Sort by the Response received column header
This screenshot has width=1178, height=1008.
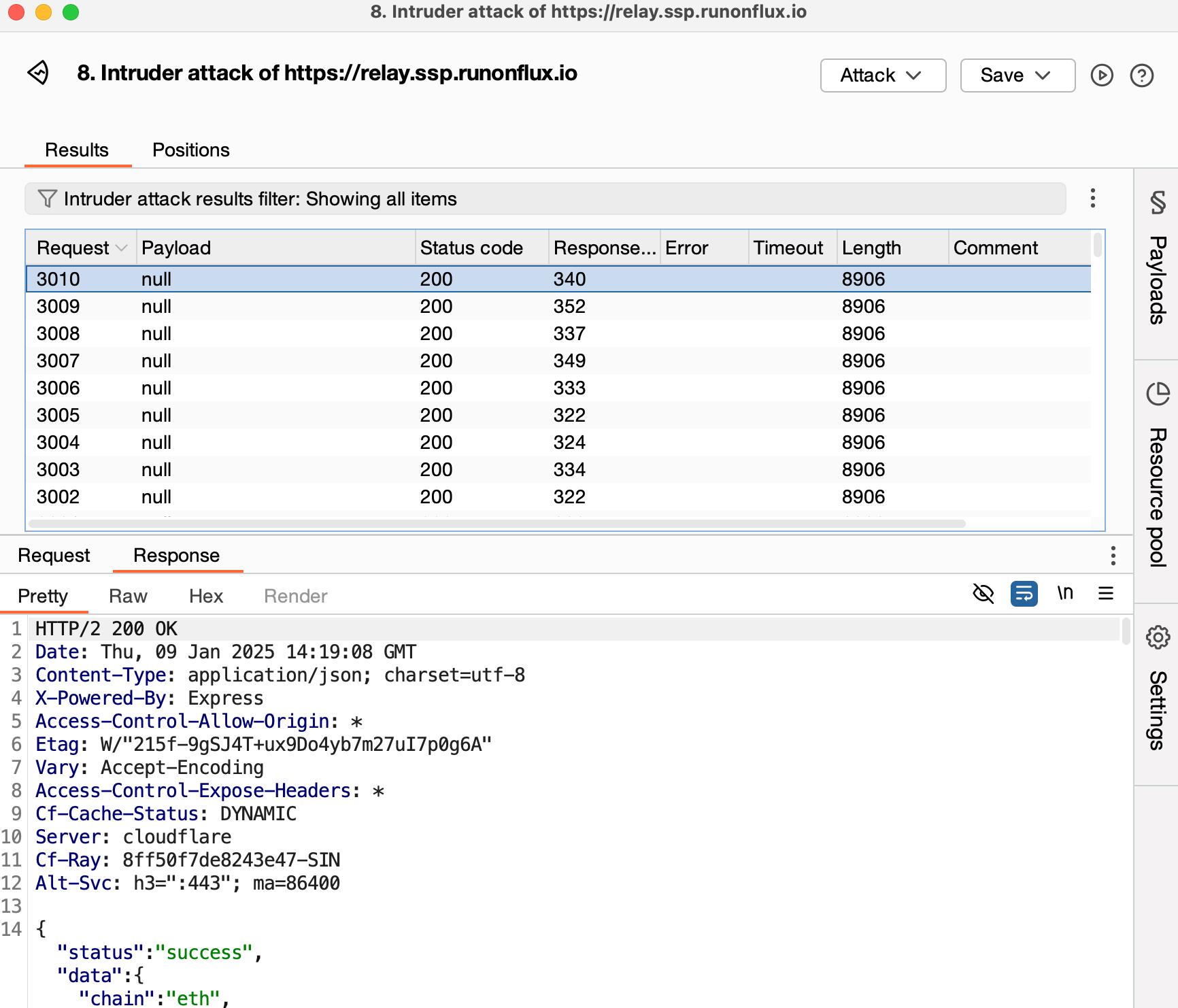coord(604,248)
